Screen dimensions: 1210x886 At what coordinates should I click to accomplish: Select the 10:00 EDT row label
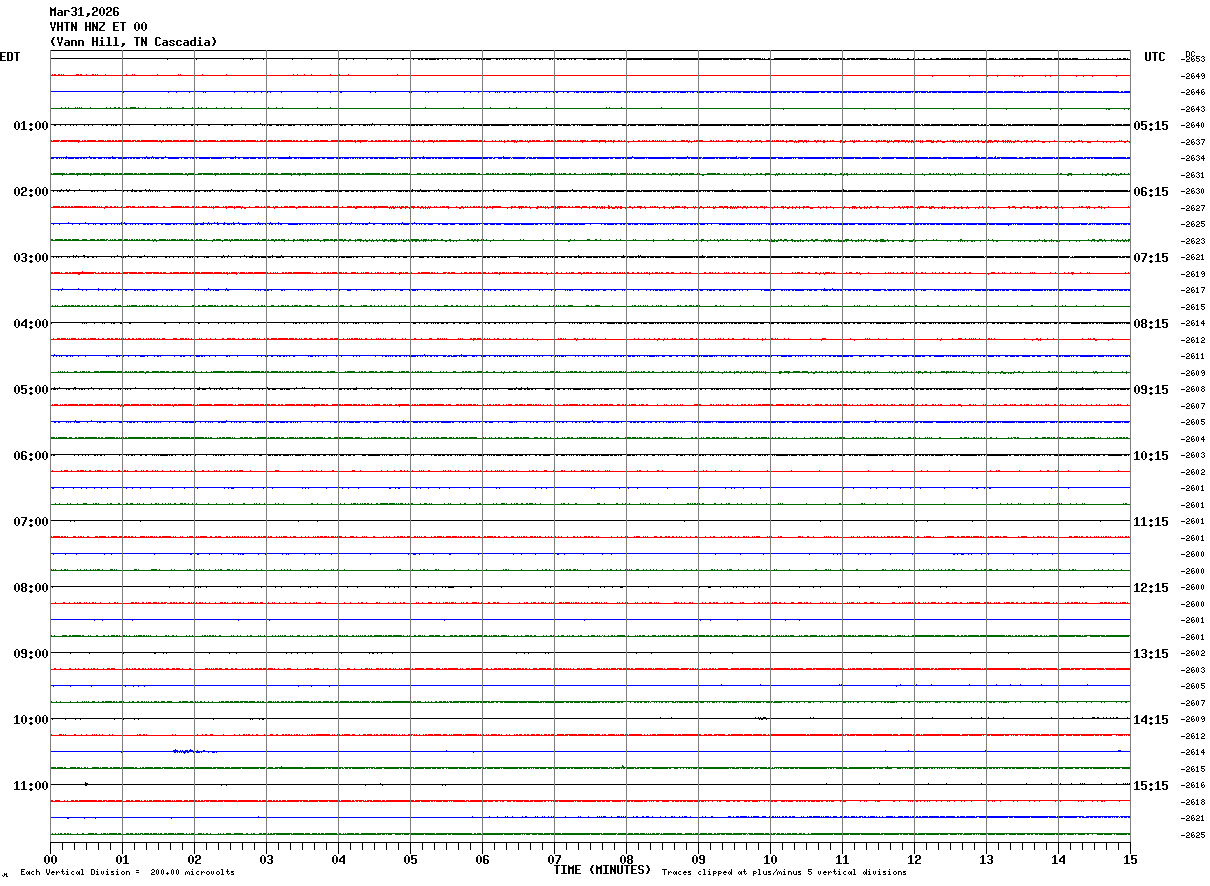coord(31,720)
